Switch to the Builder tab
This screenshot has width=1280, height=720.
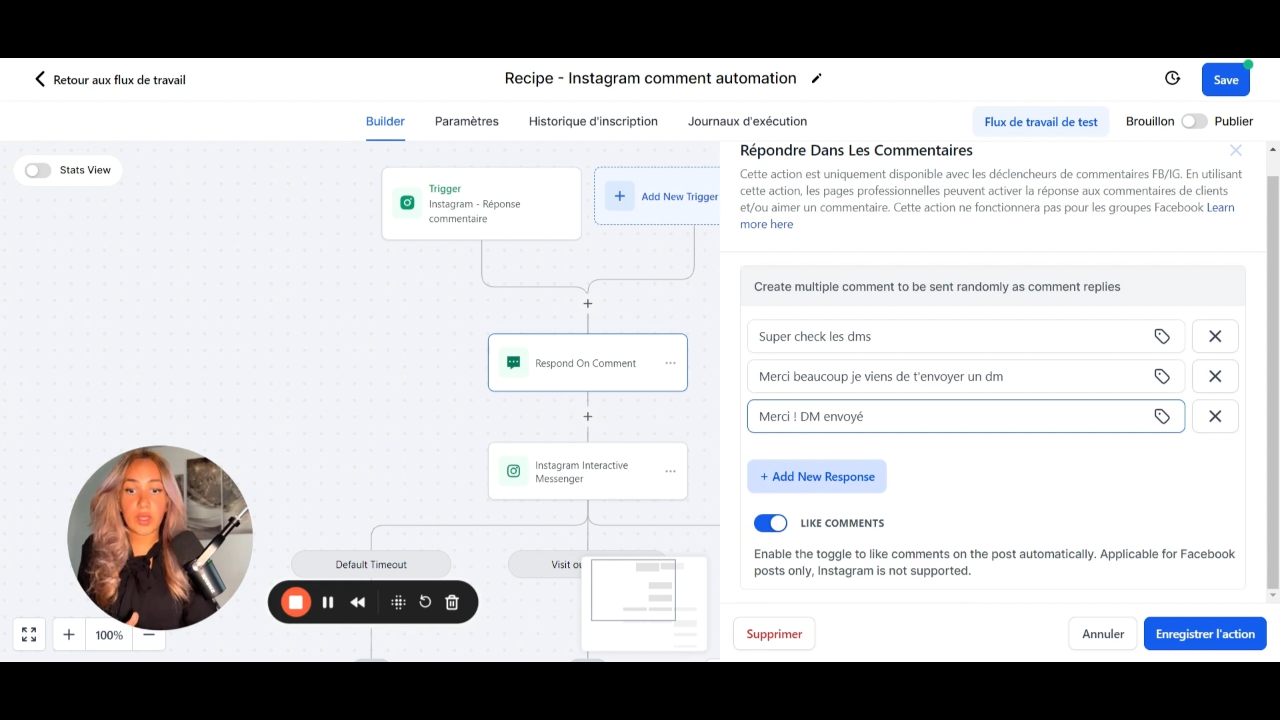pos(385,121)
